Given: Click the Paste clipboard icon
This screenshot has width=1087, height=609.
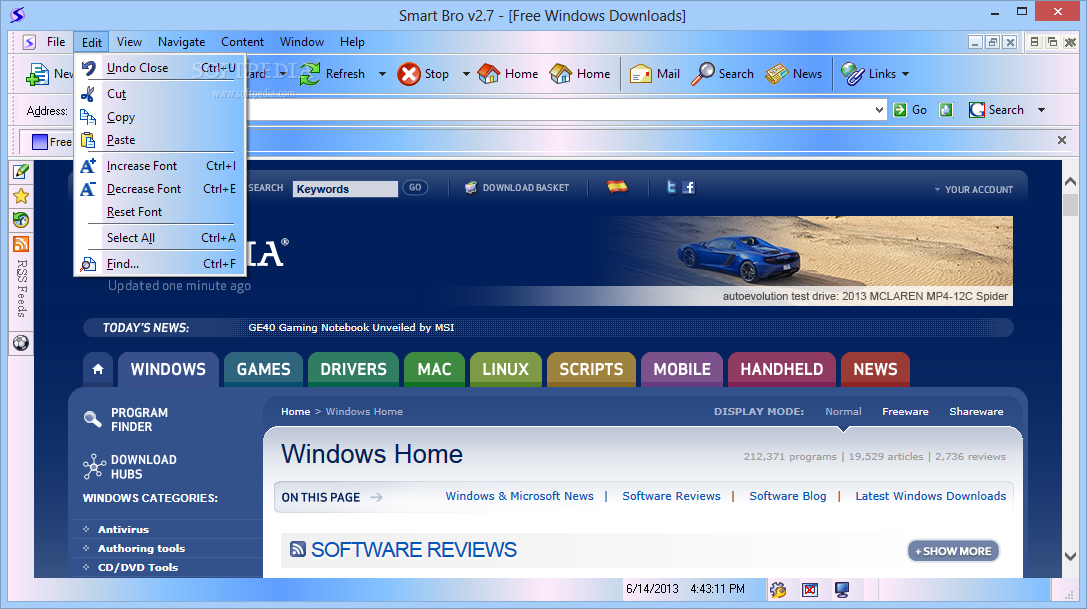Looking at the screenshot, I should coord(88,140).
